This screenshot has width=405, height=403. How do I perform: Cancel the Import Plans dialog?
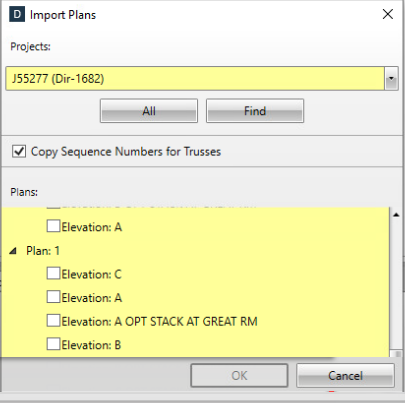click(x=345, y=376)
